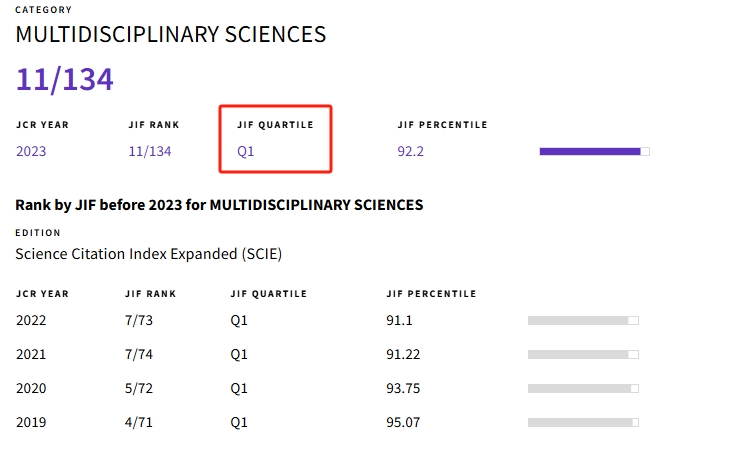Click the 95.07 percentile bar for 2019

point(583,422)
